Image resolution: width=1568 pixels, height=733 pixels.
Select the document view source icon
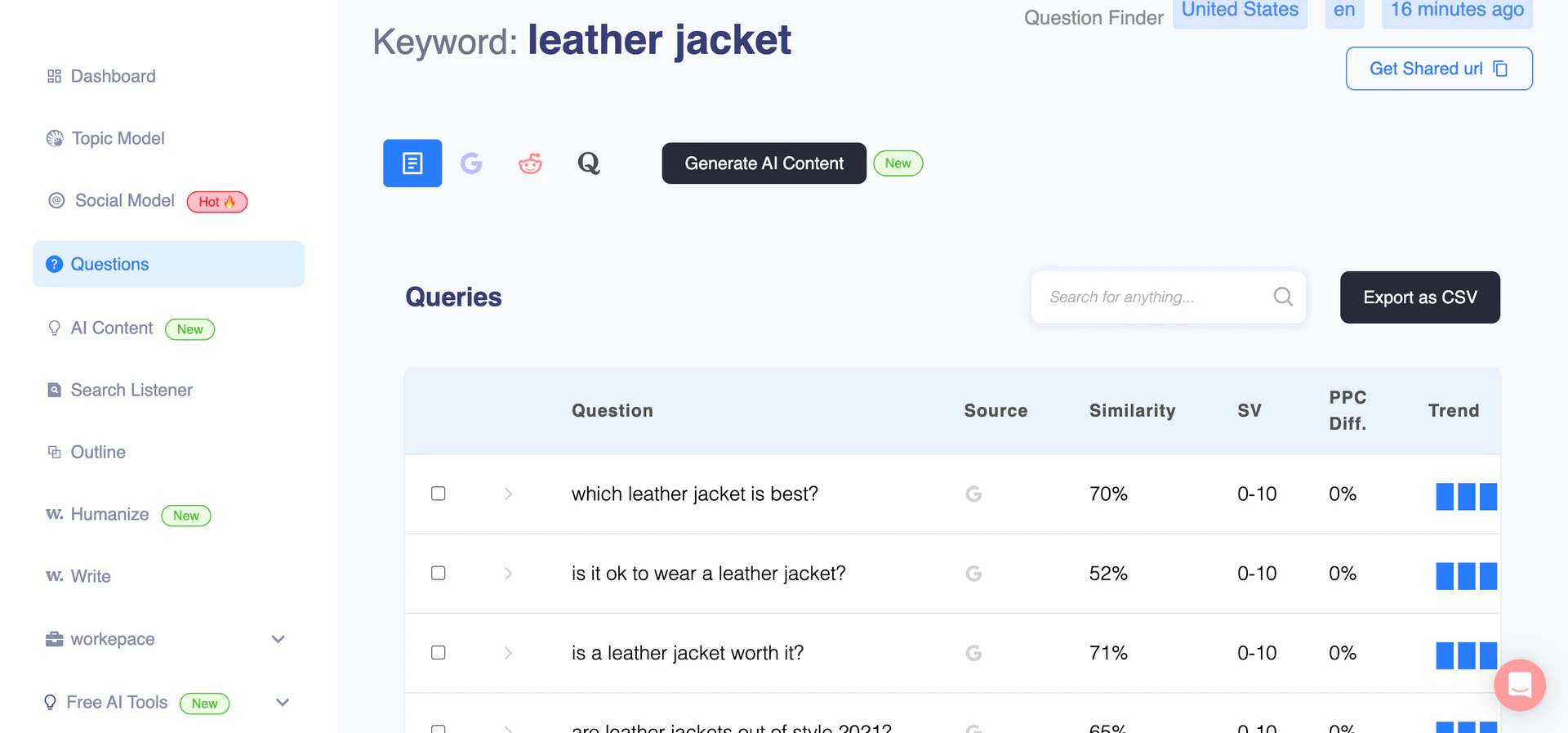tap(412, 163)
